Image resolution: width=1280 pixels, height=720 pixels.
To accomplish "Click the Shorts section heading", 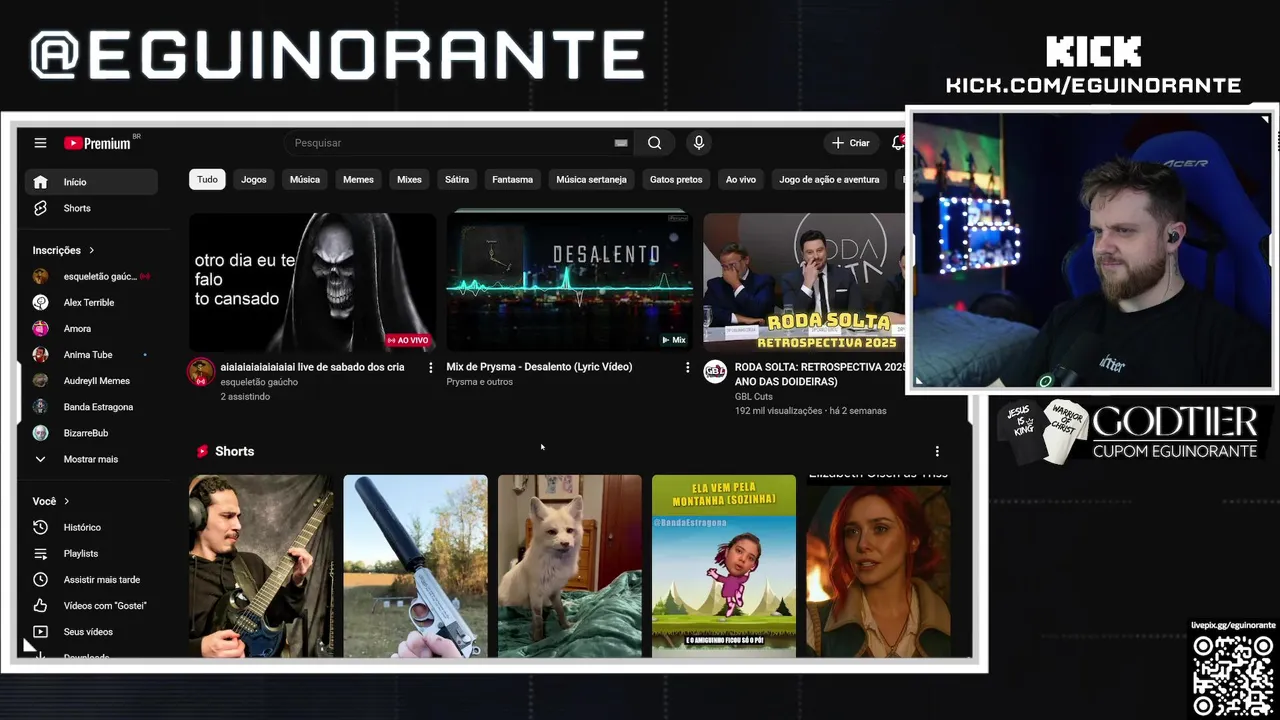I will [x=234, y=452].
